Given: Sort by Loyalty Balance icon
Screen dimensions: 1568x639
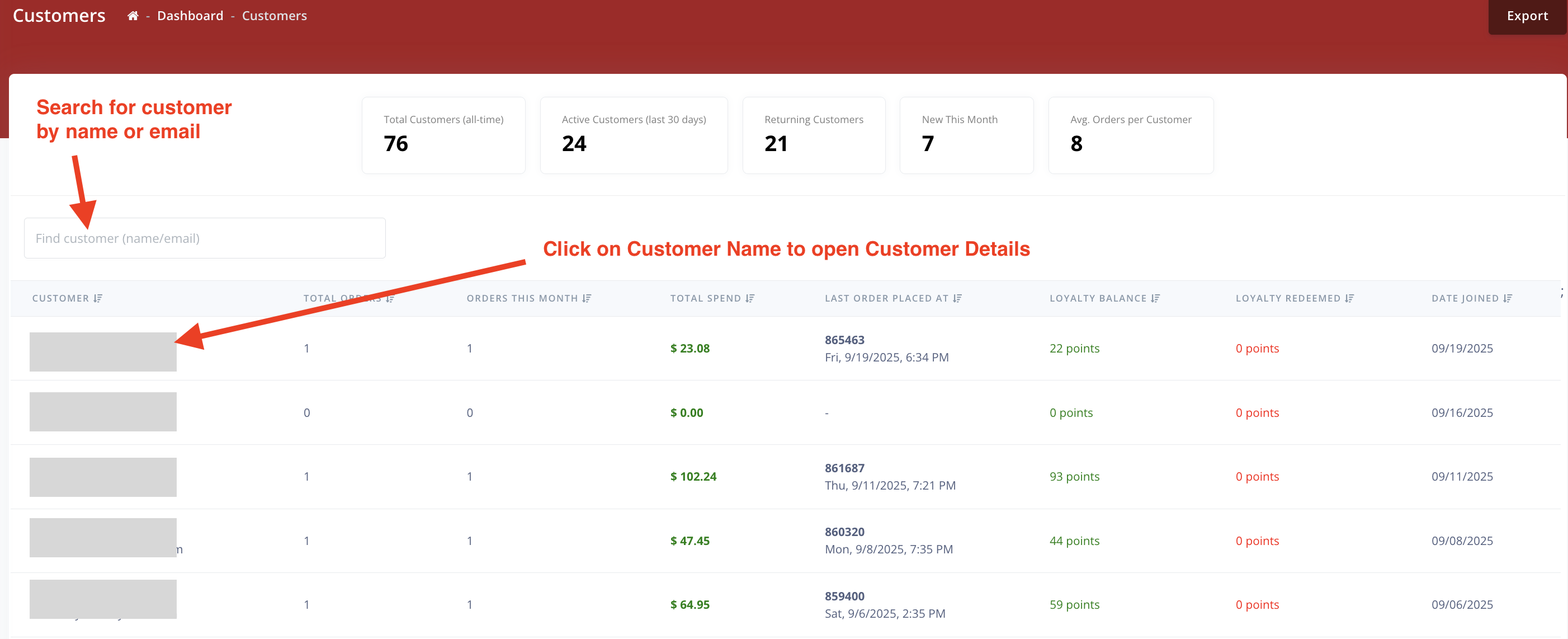Looking at the screenshot, I should [1155, 298].
